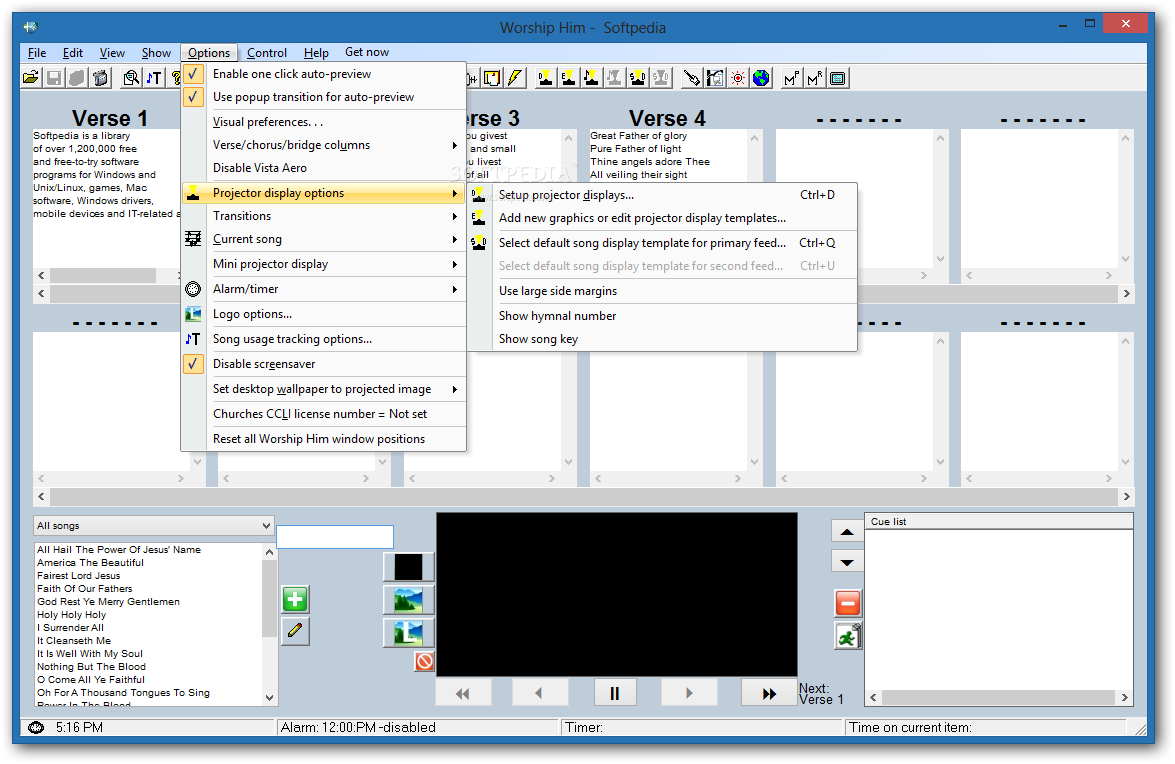
Task: Expand Set desktop wallpaper to projected image
Action: [323, 389]
